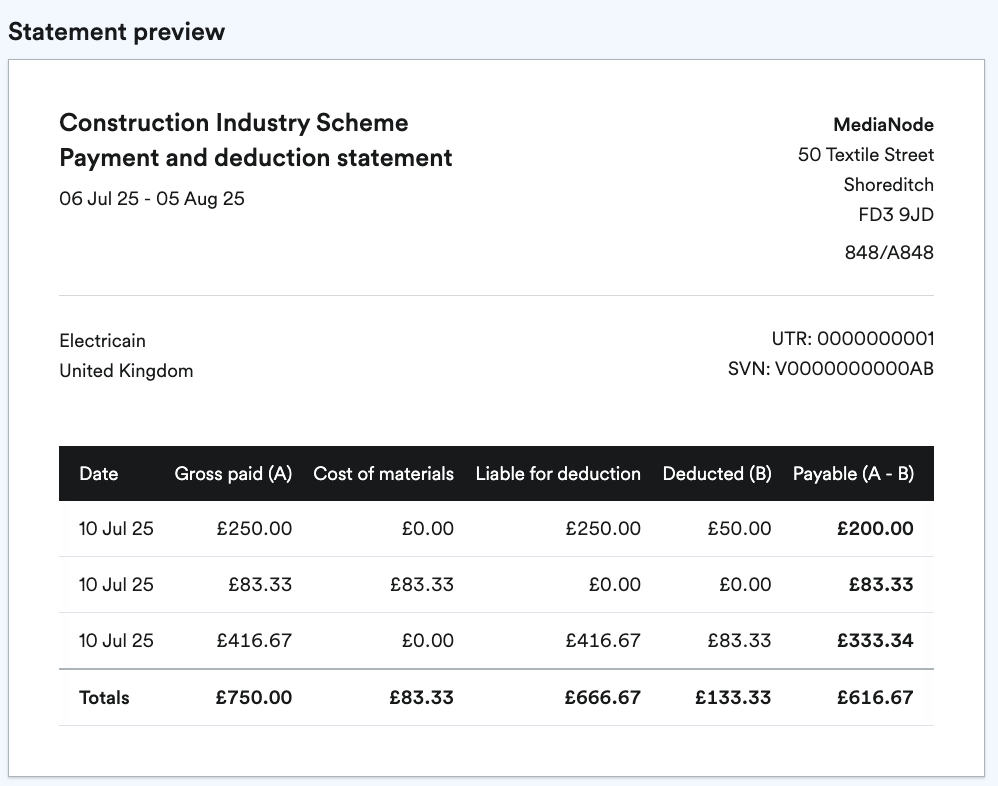Viewport: 998px width, 786px height.
Task: Click the £200.00 payable amount
Action: tap(875, 528)
